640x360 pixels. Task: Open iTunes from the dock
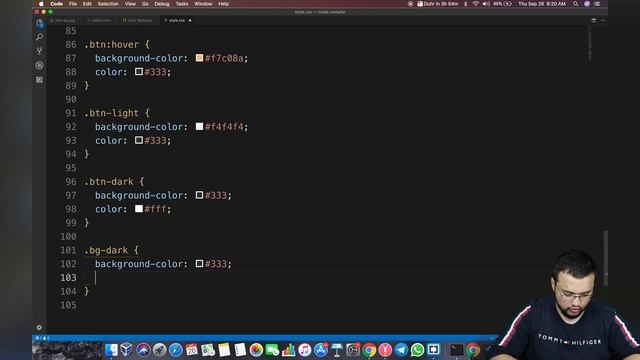click(304, 350)
